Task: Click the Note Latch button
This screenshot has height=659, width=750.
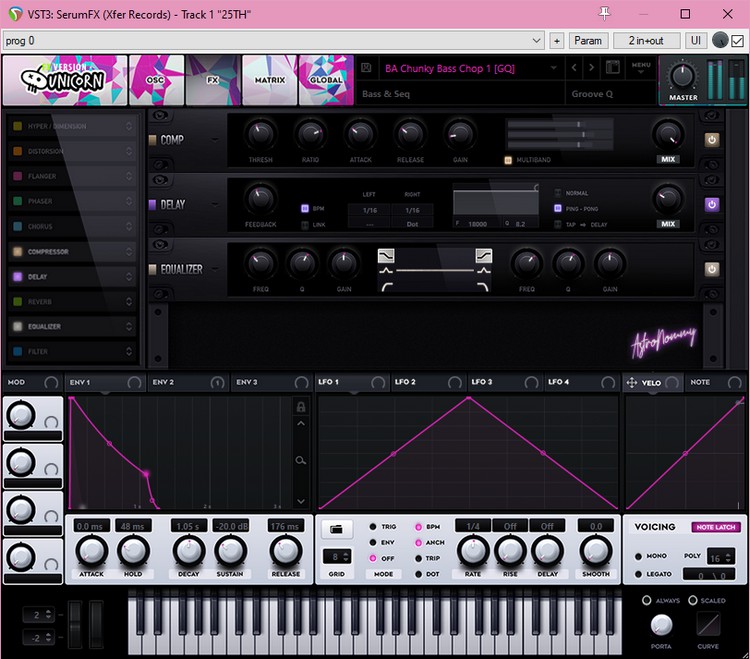Action: coord(715,527)
